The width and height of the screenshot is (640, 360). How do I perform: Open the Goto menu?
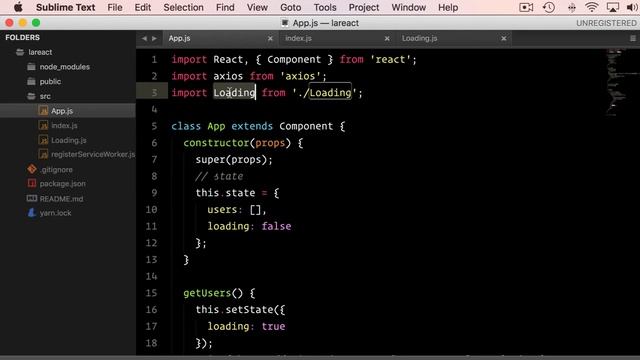coord(290,7)
